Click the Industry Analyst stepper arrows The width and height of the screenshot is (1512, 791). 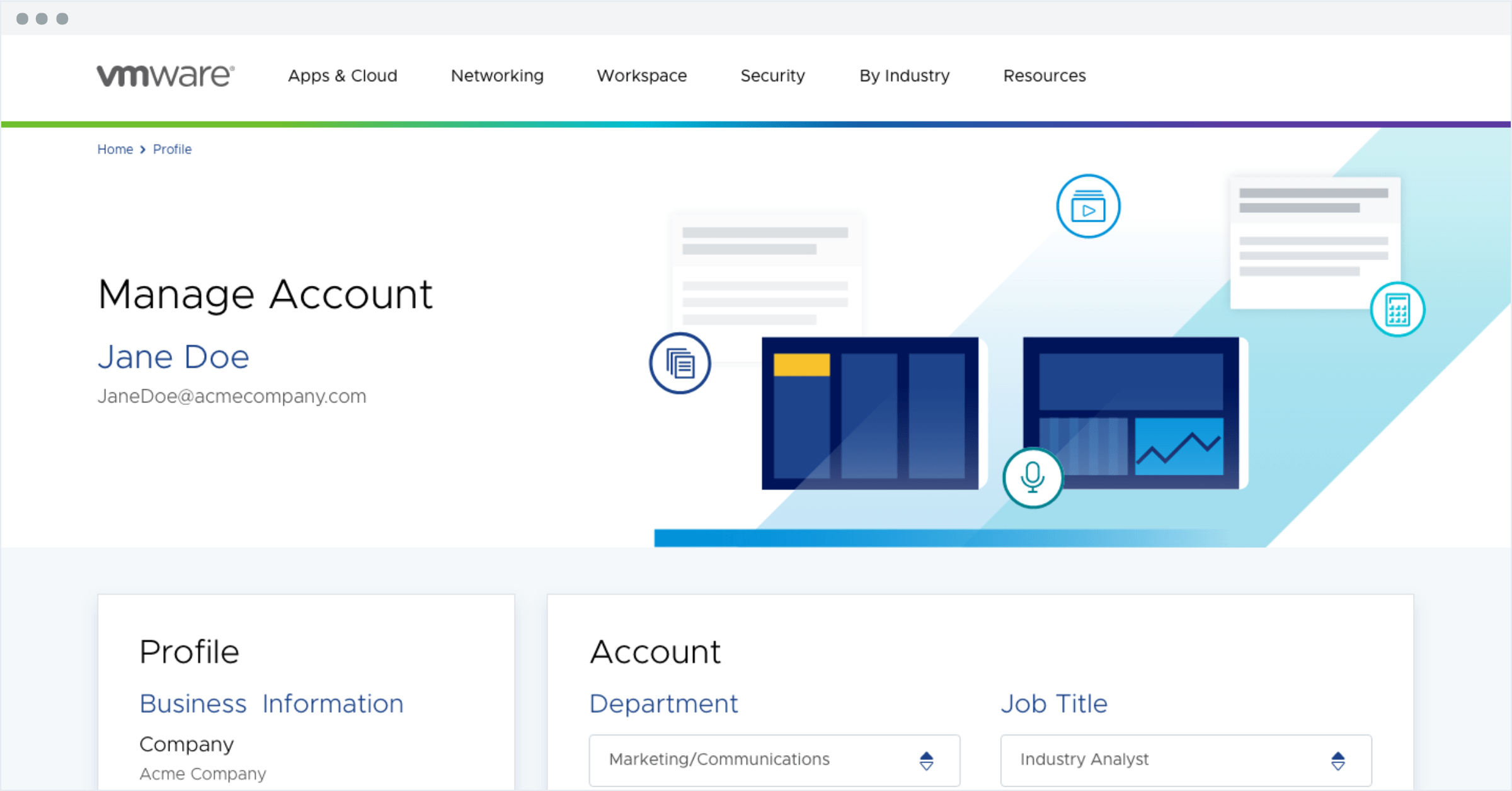[1338, 760]
